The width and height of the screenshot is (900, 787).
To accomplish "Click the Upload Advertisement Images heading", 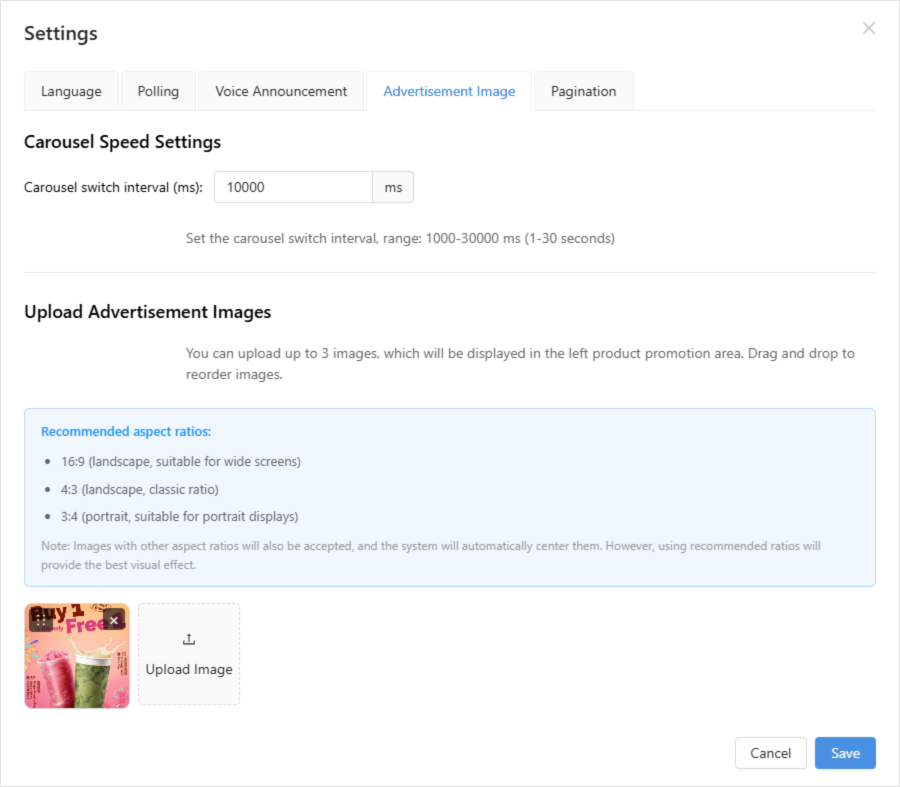I will (147, 312).
